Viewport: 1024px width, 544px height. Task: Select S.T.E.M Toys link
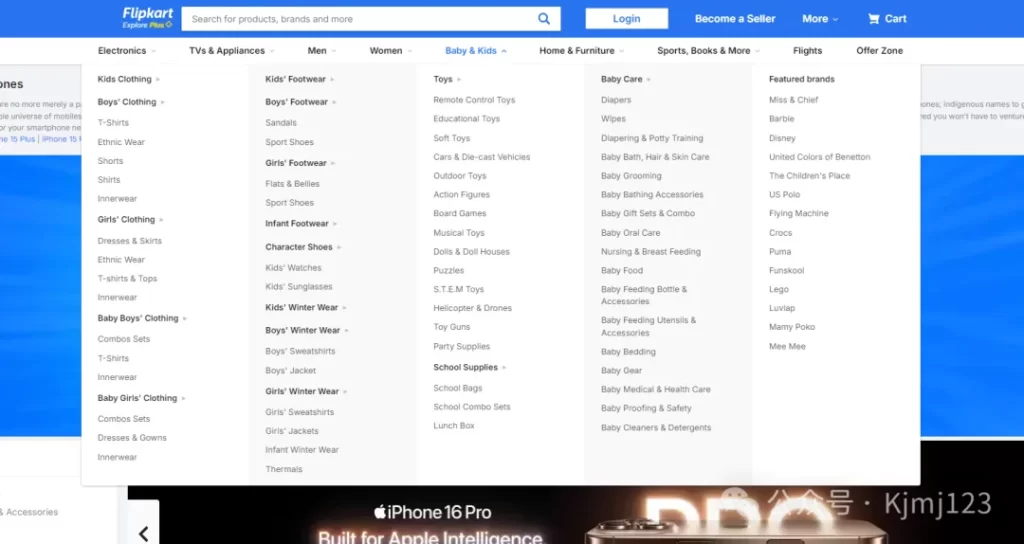(x=458, y=289)
